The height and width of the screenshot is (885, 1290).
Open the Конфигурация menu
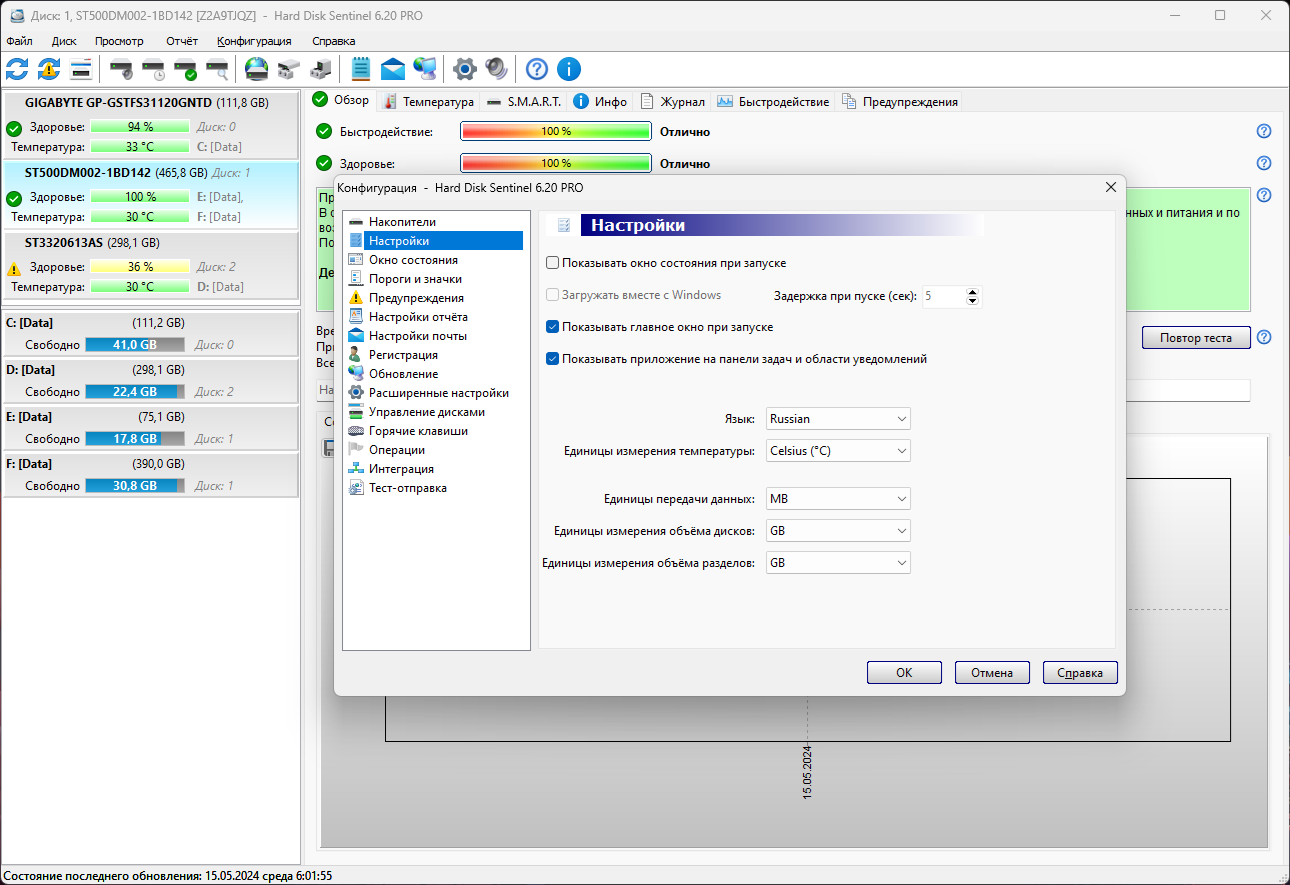point(254,41)
